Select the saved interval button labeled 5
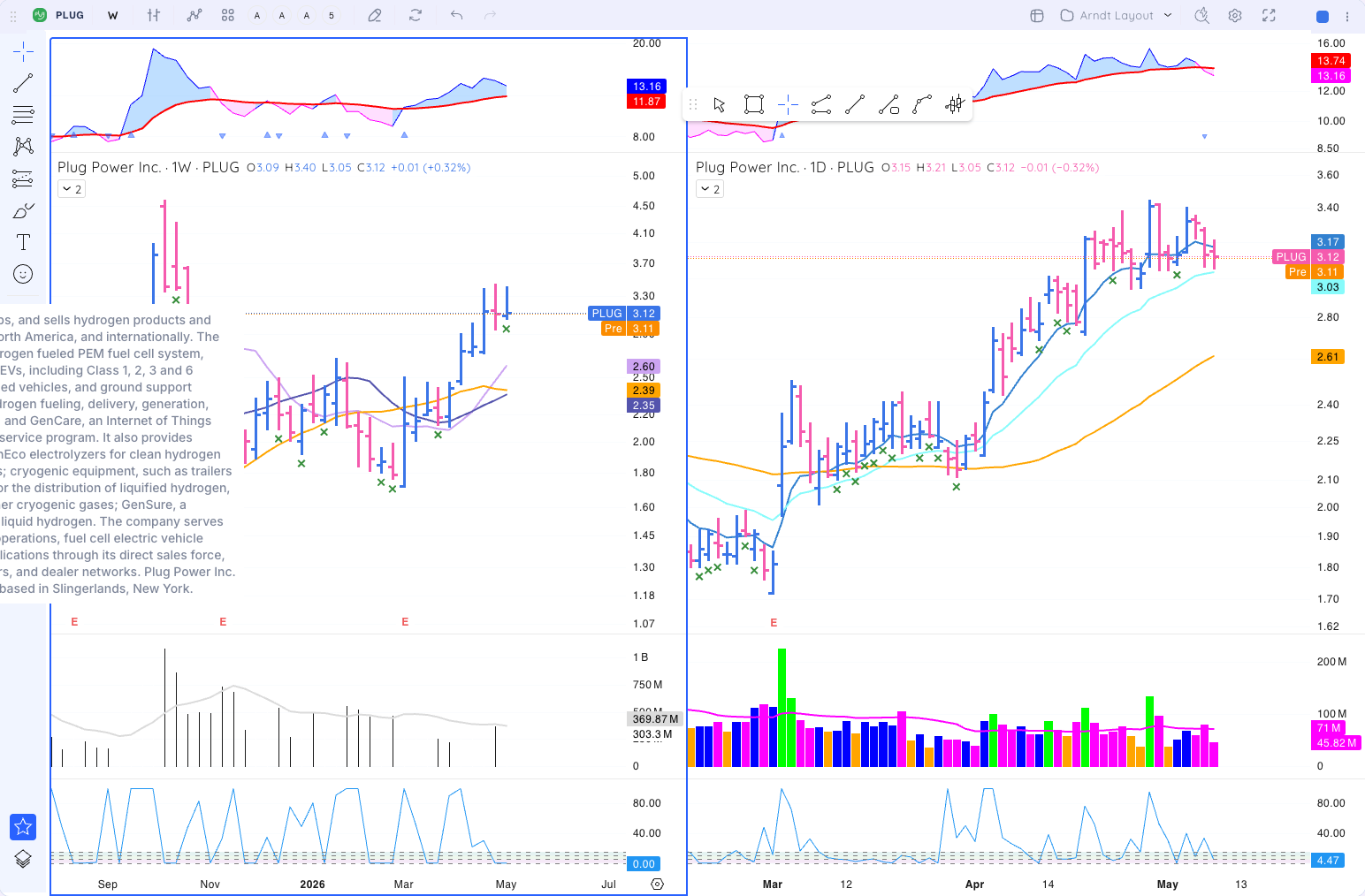The image size is (1365, 896). (332, 15)
